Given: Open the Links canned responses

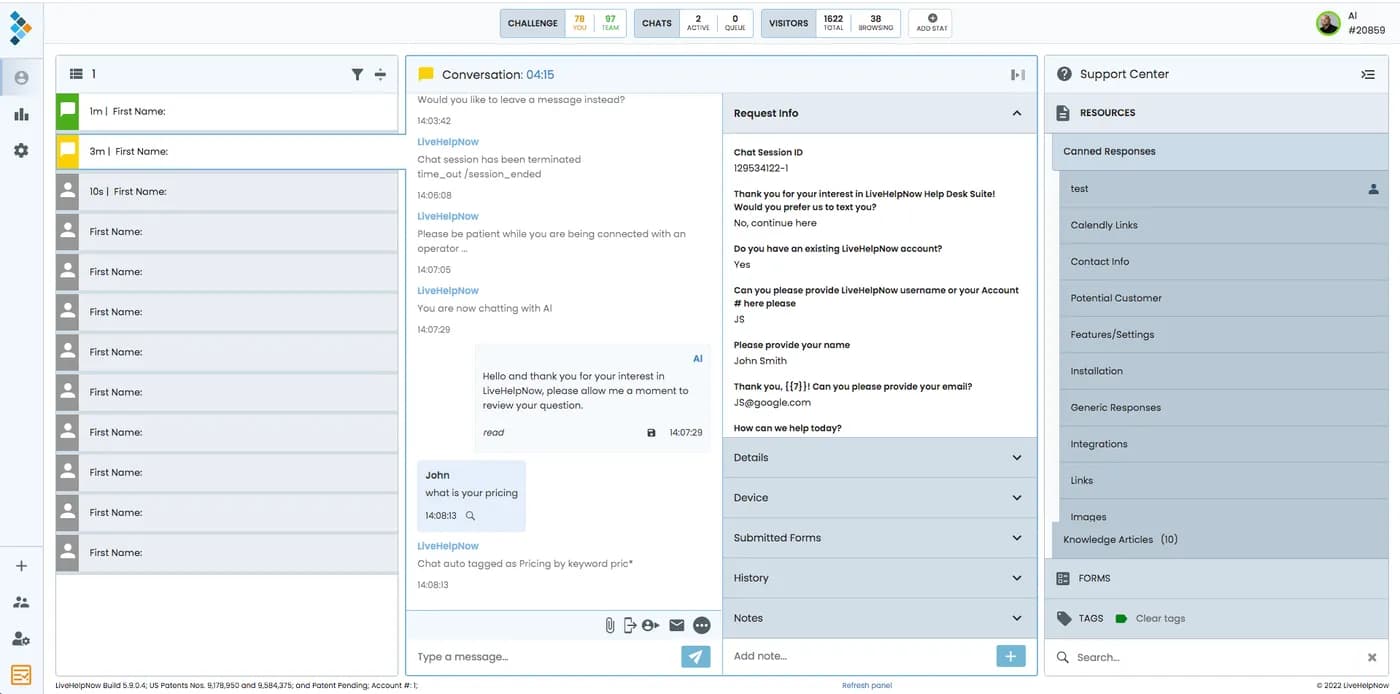Looking at the screenshot, I should [x=1225, y=480].
